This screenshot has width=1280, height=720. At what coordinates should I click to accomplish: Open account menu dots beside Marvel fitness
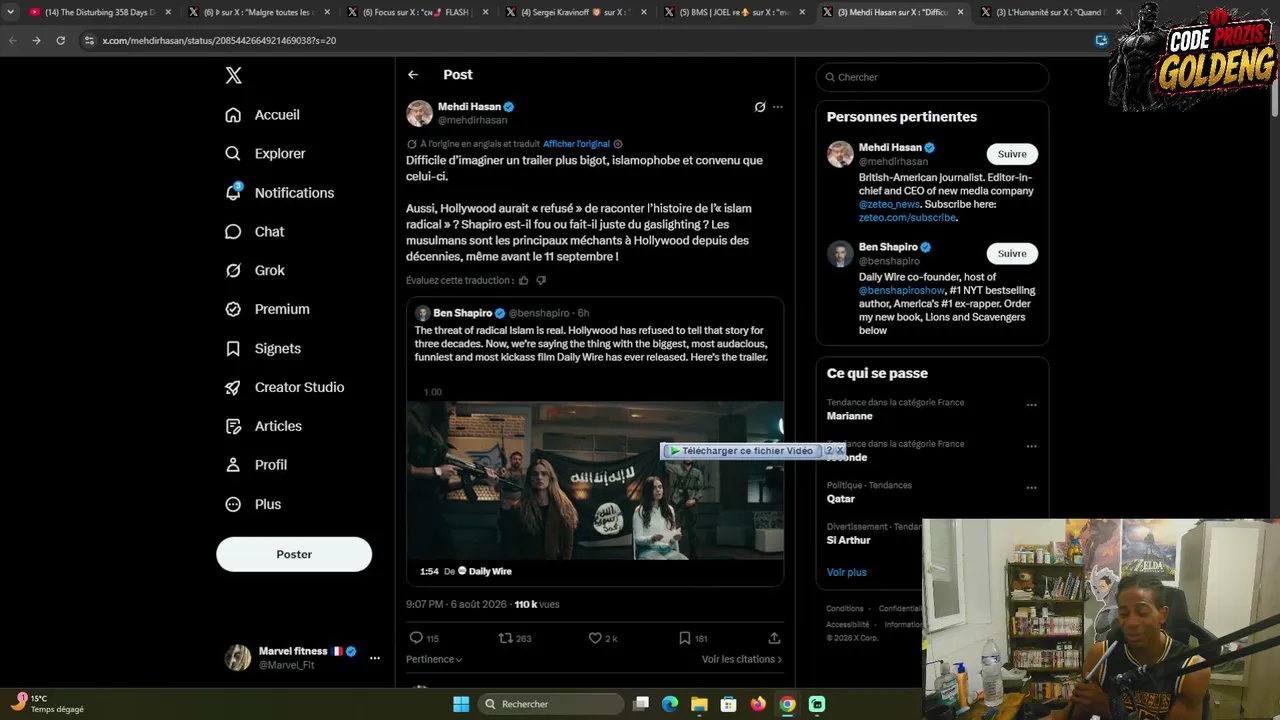click(375, 658)
